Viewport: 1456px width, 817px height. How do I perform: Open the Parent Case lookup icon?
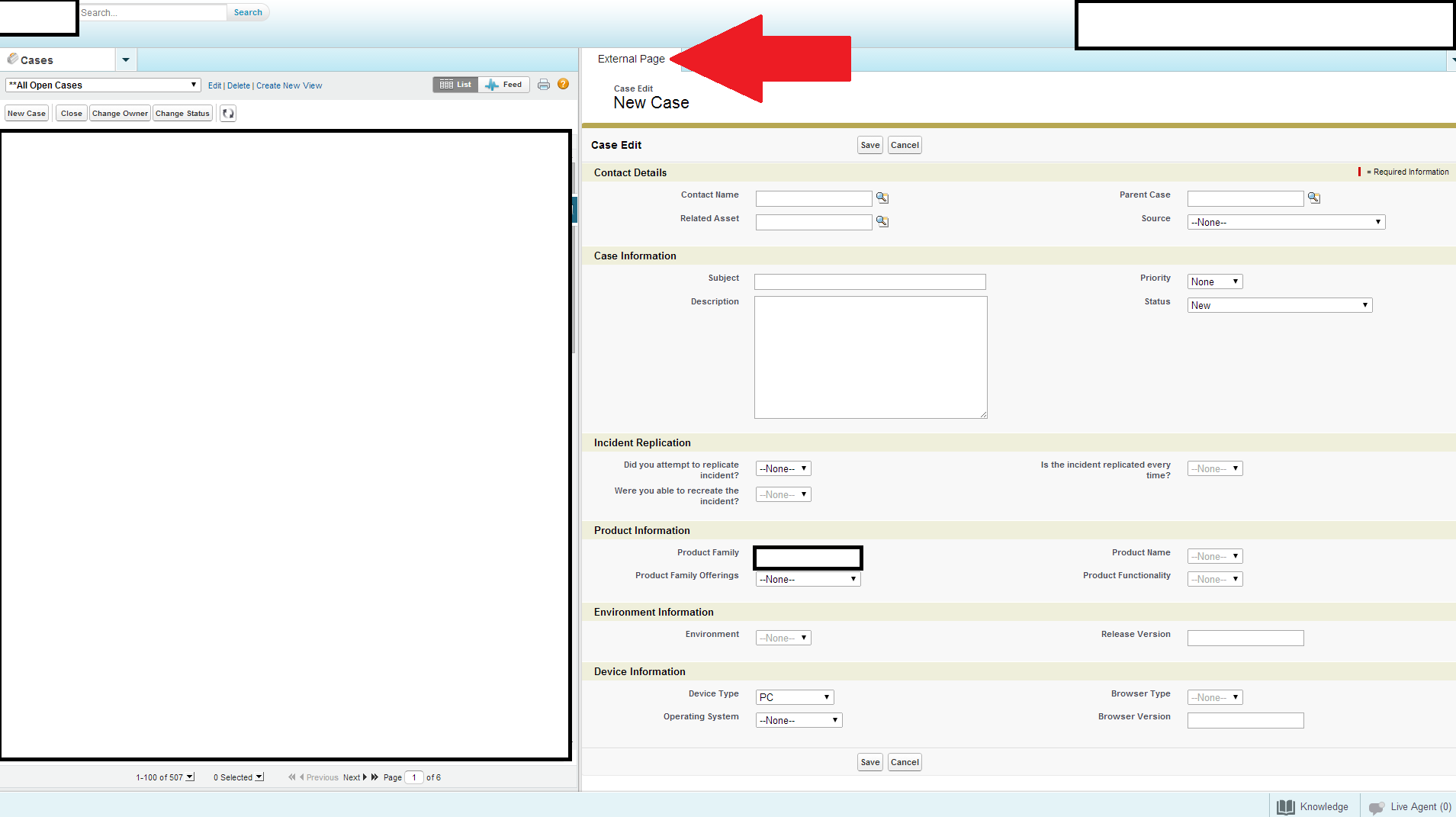tap(1314, 198)
